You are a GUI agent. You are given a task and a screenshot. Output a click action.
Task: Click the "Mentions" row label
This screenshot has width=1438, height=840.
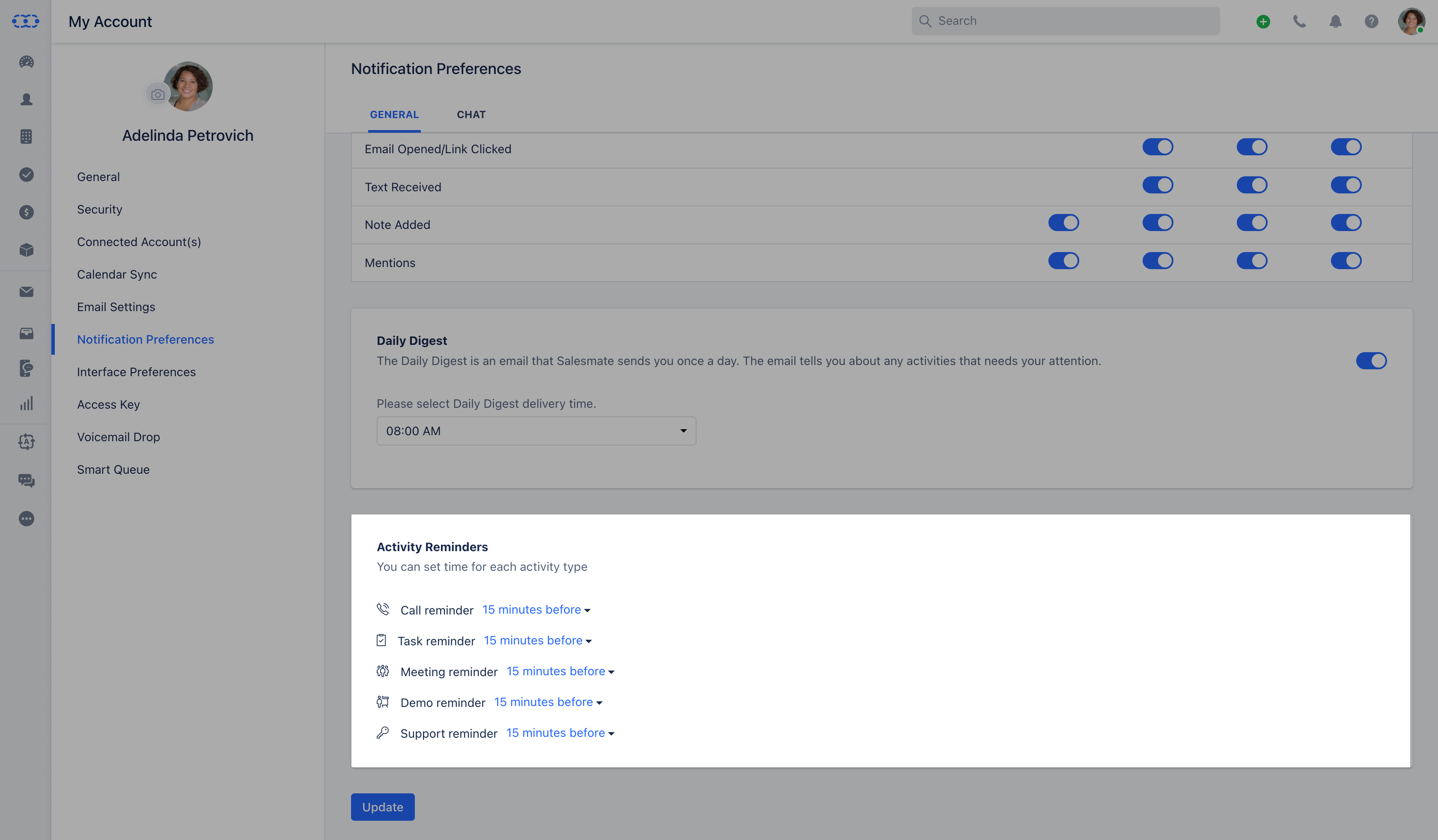pyautogui.click(x=390, y=262)
